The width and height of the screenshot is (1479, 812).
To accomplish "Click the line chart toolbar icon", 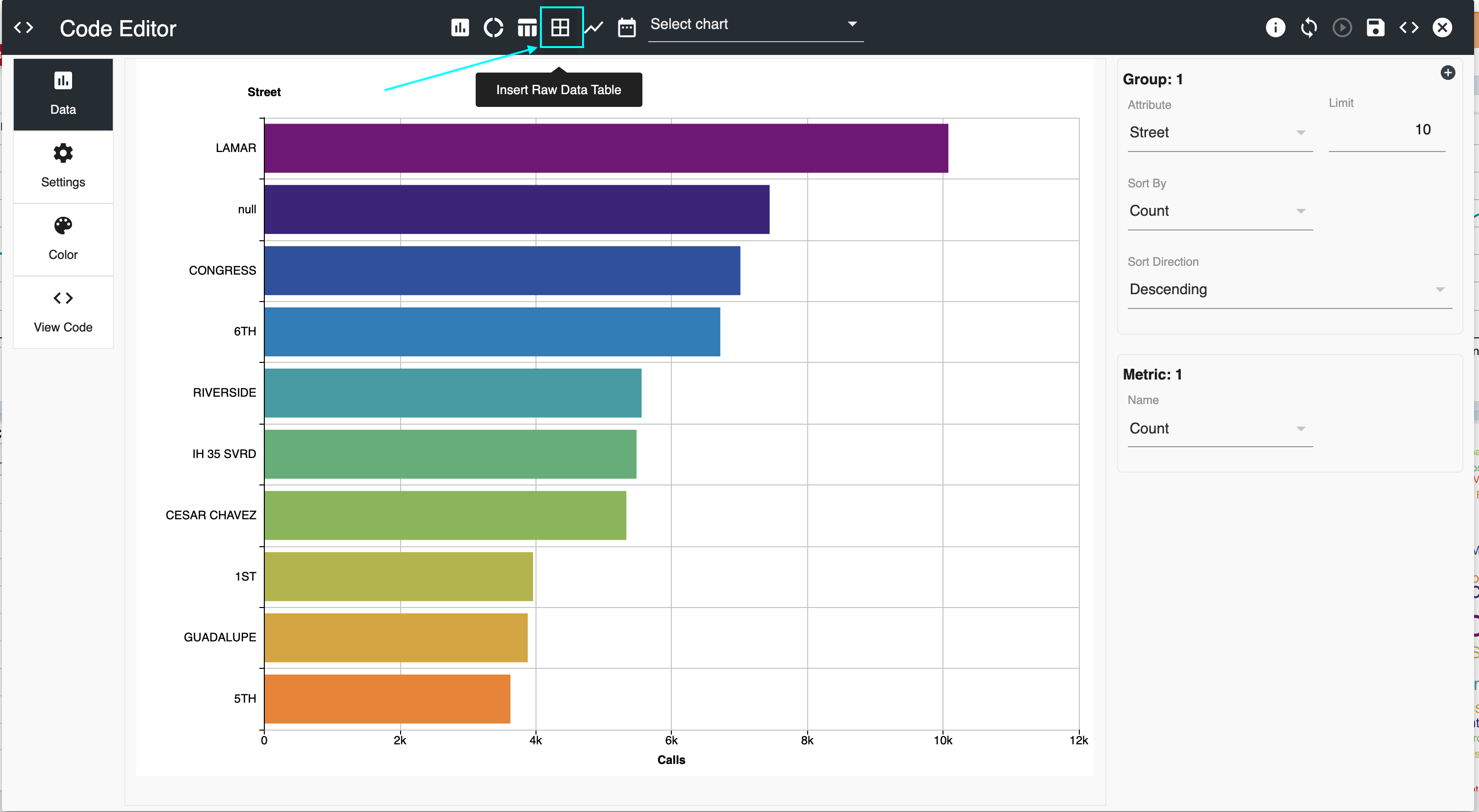I will [x=594, y=27].
